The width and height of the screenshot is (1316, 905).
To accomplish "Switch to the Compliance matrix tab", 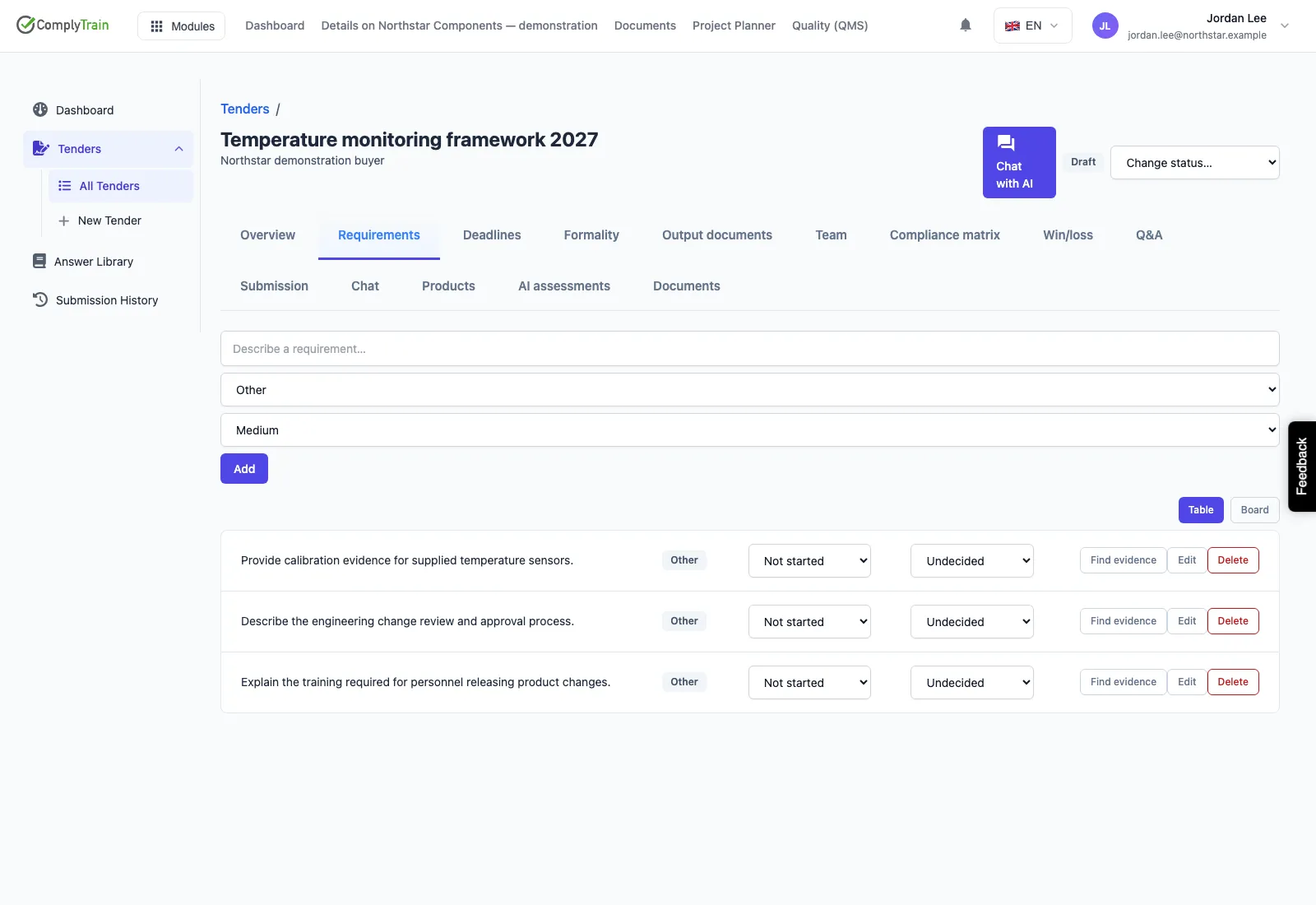I will 944,234.
